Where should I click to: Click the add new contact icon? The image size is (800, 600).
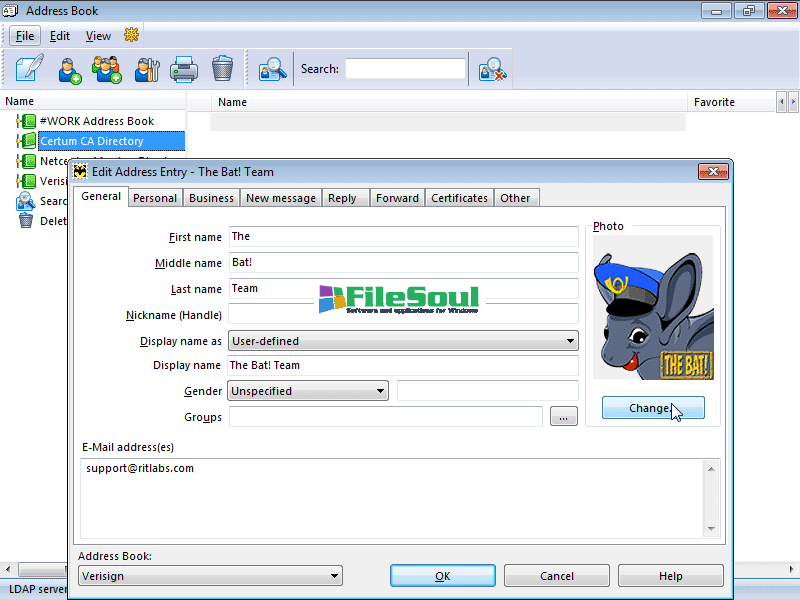(x=69, y=69)
